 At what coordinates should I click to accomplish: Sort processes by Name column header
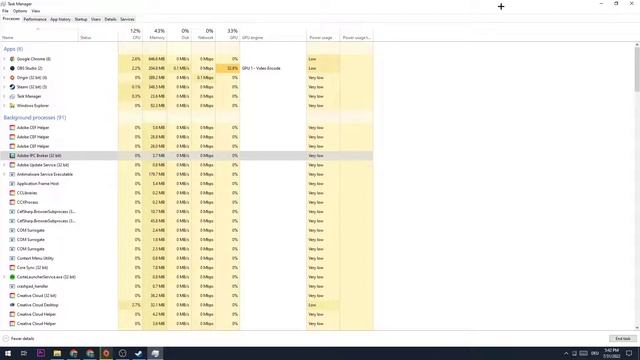39,34
